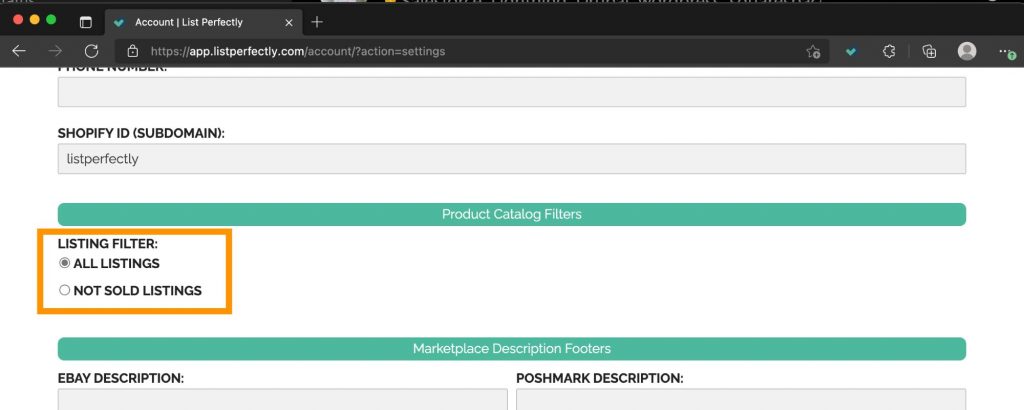This screenshot has width=1024, height=410.
Task: Select the ALL LISTINGS radio option
Action: pos(65,264)
